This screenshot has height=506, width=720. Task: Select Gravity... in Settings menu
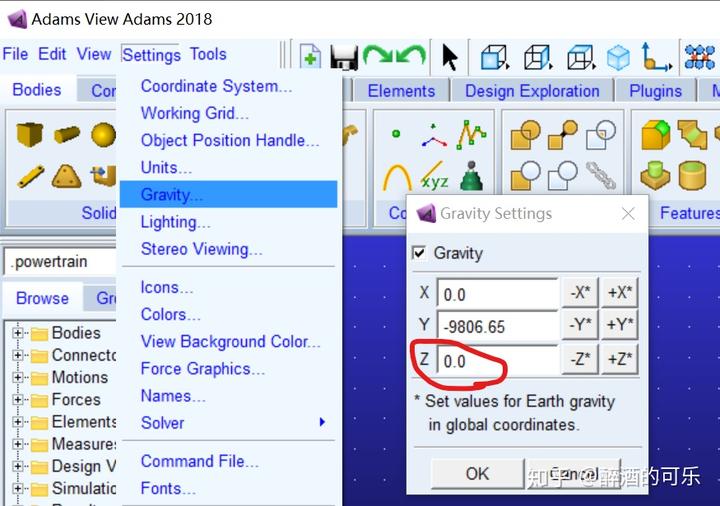pos(228,194)
